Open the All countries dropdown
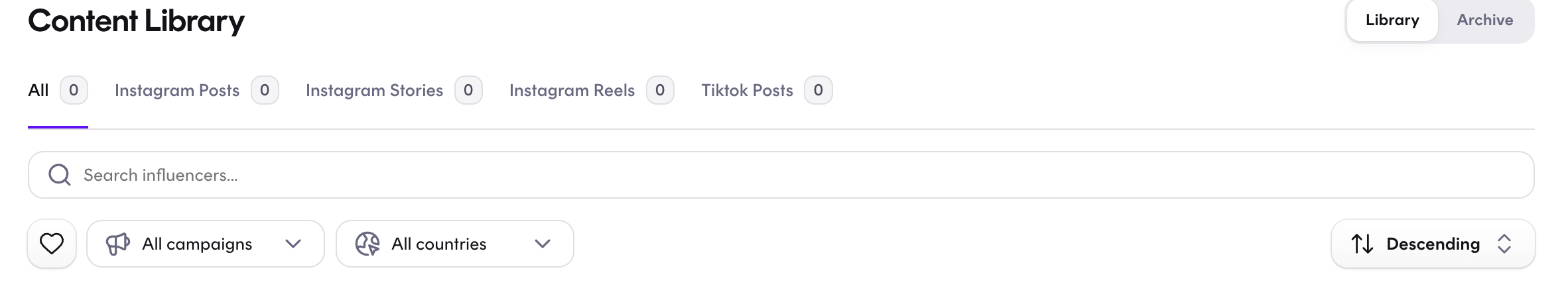 tap(455, 244)
